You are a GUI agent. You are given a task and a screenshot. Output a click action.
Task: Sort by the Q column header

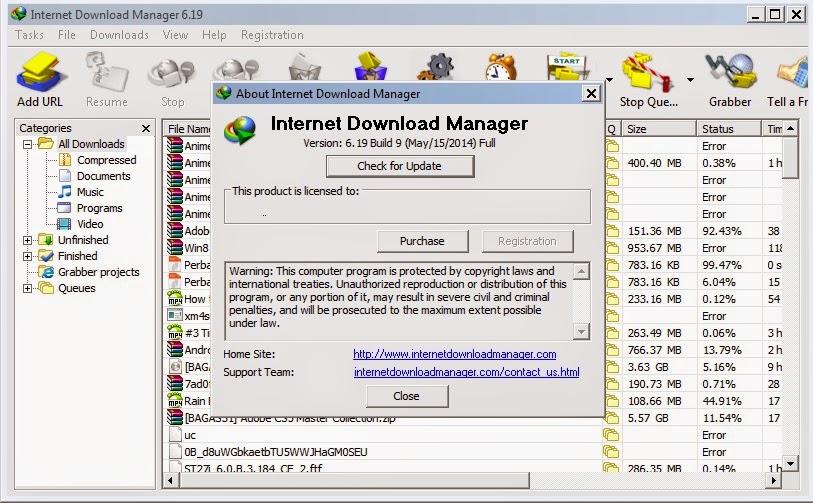coord(613,129)
